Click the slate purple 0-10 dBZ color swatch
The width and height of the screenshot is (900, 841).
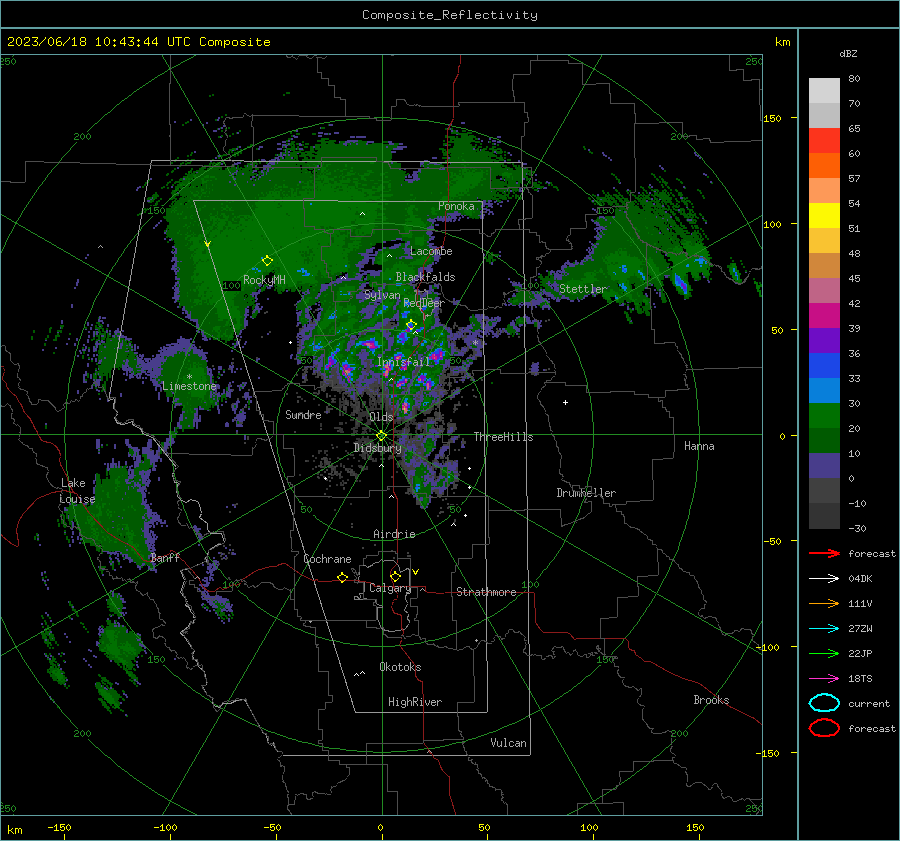point(824,466)
